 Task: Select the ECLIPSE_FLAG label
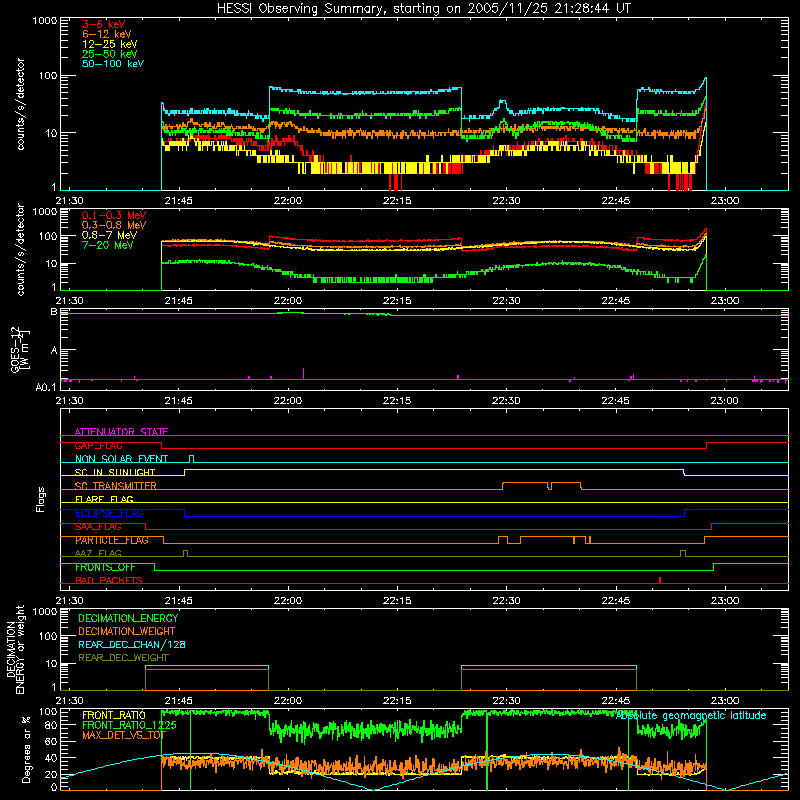[109, 513]
